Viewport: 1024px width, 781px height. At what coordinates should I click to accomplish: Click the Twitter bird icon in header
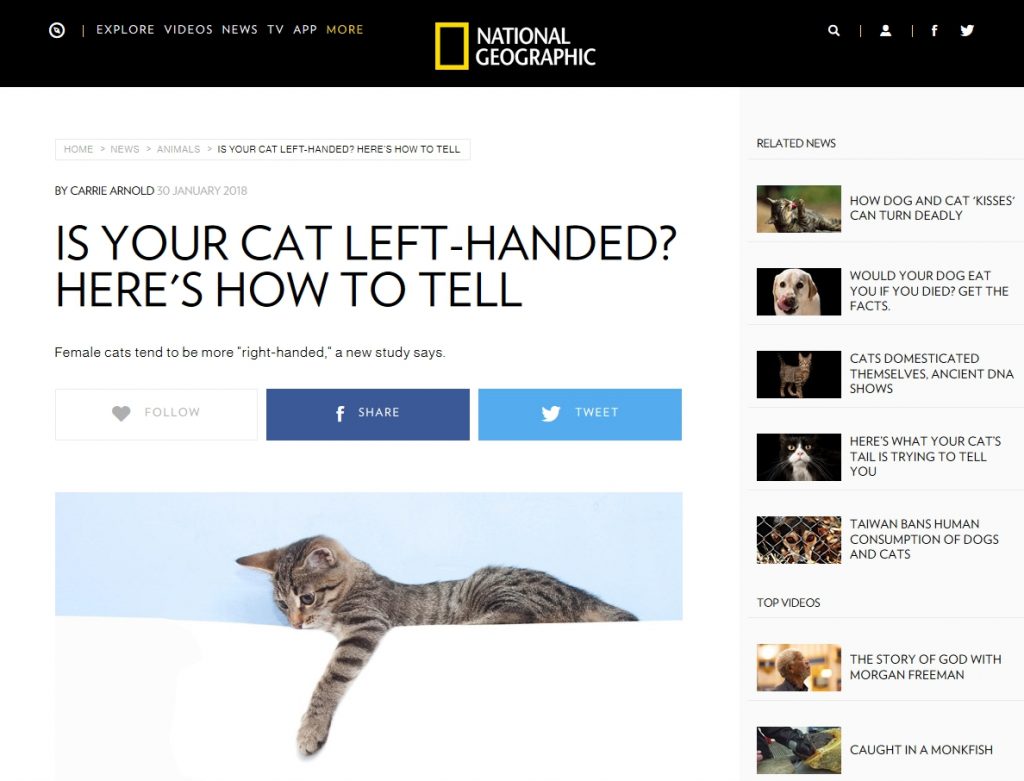967,30
